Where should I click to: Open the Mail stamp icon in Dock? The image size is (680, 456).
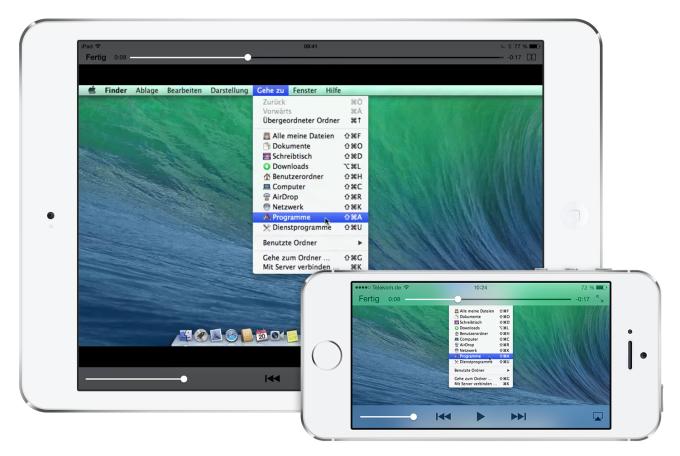[216, 335]
